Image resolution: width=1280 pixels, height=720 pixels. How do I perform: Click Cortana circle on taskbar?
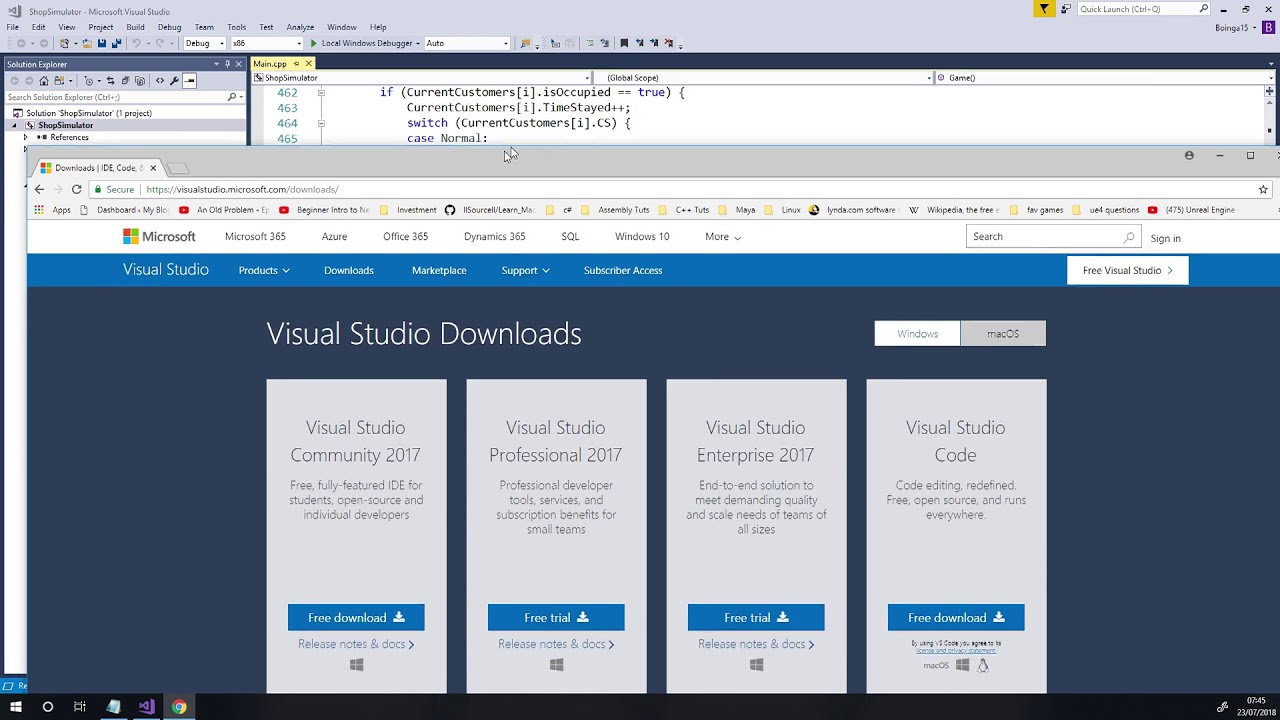click(x=47, y=707)
